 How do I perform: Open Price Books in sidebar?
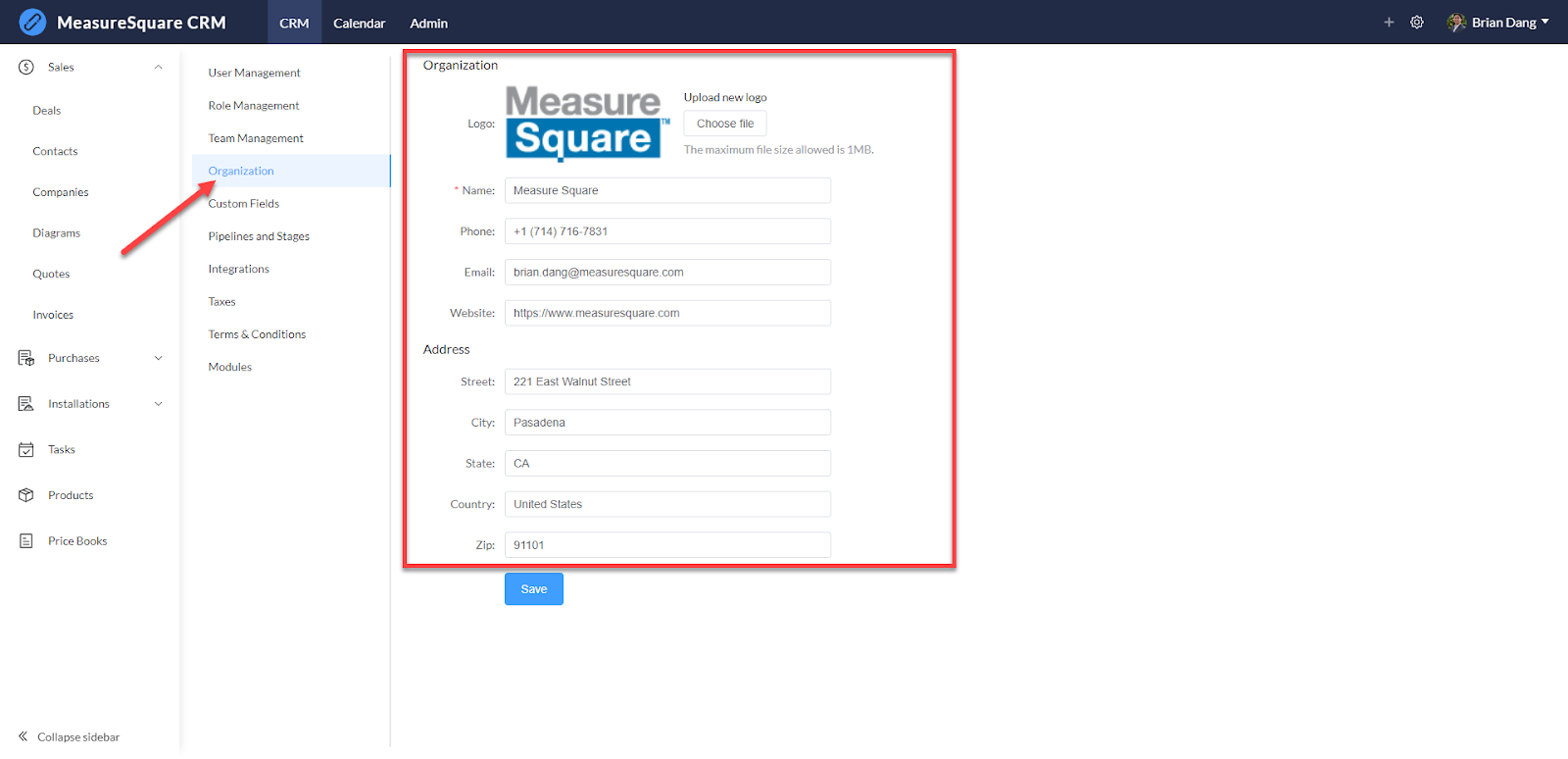point(77,540)
